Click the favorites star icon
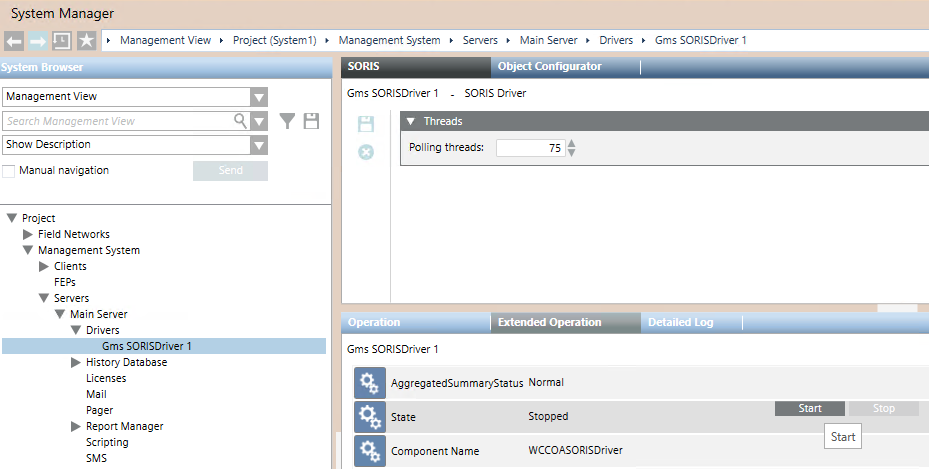The image size is (929, 469). [x=86, y=41]
